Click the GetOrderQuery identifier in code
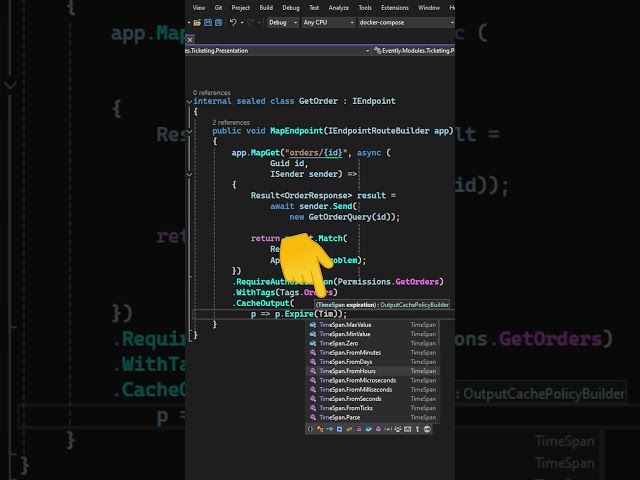The height and width of the screenshot is (480, 640). [x=340, y=217]
